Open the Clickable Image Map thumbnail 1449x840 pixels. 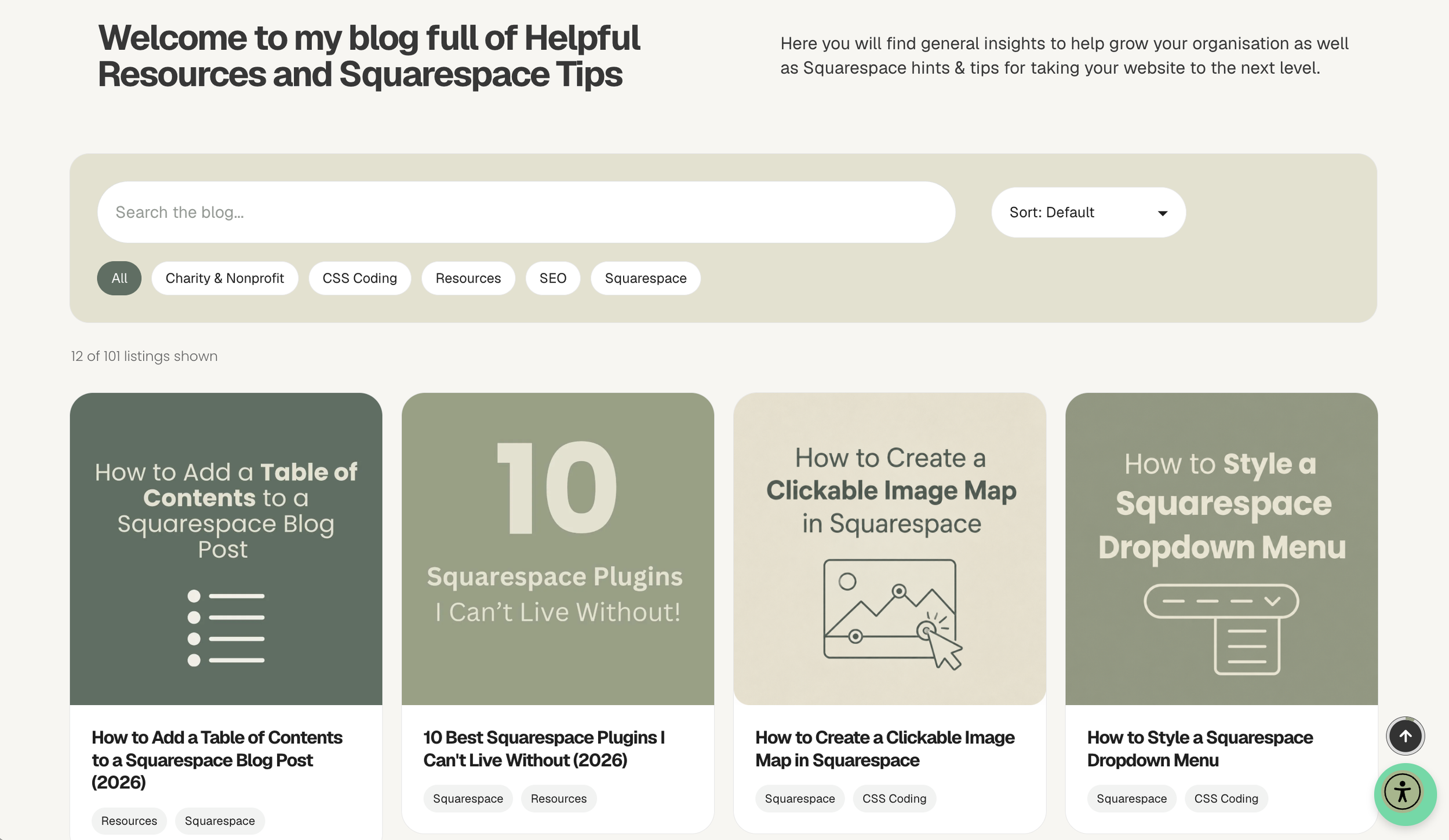coord(890,549)
